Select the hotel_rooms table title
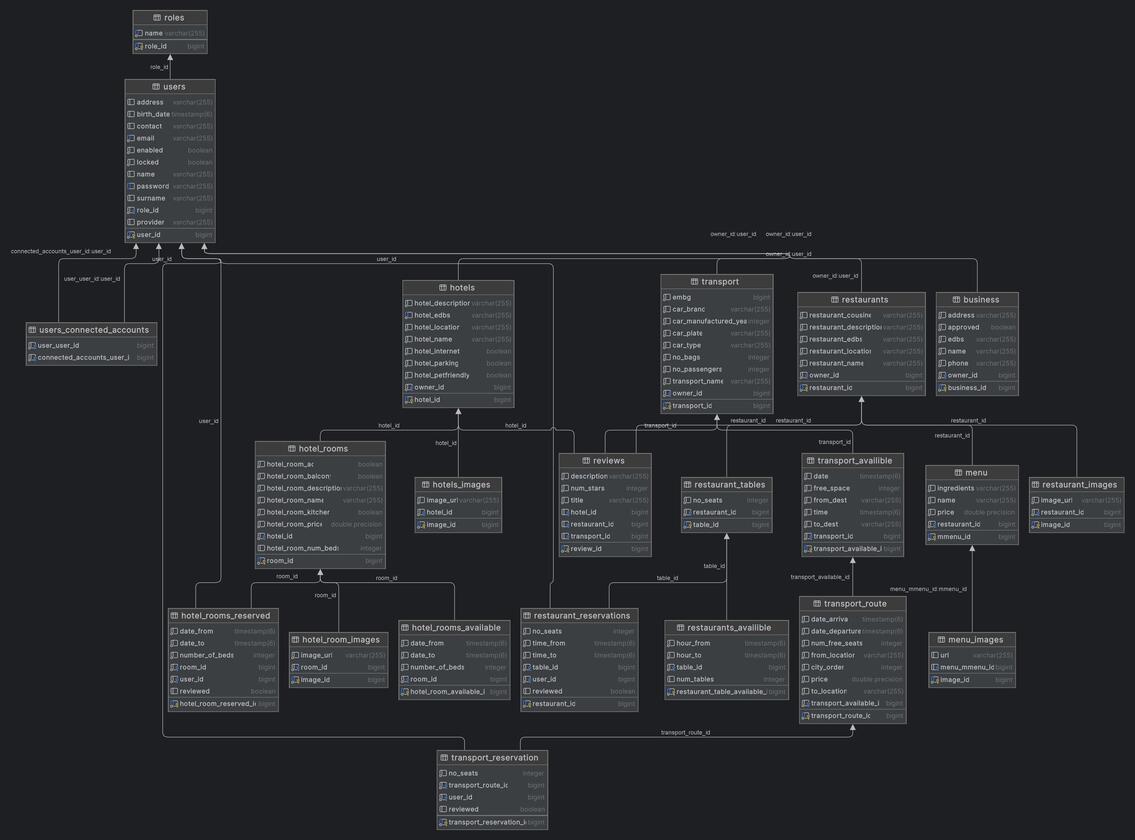The width and height of the screenshot is (1135, 840). pyautogui.click(x=320, y=449)
